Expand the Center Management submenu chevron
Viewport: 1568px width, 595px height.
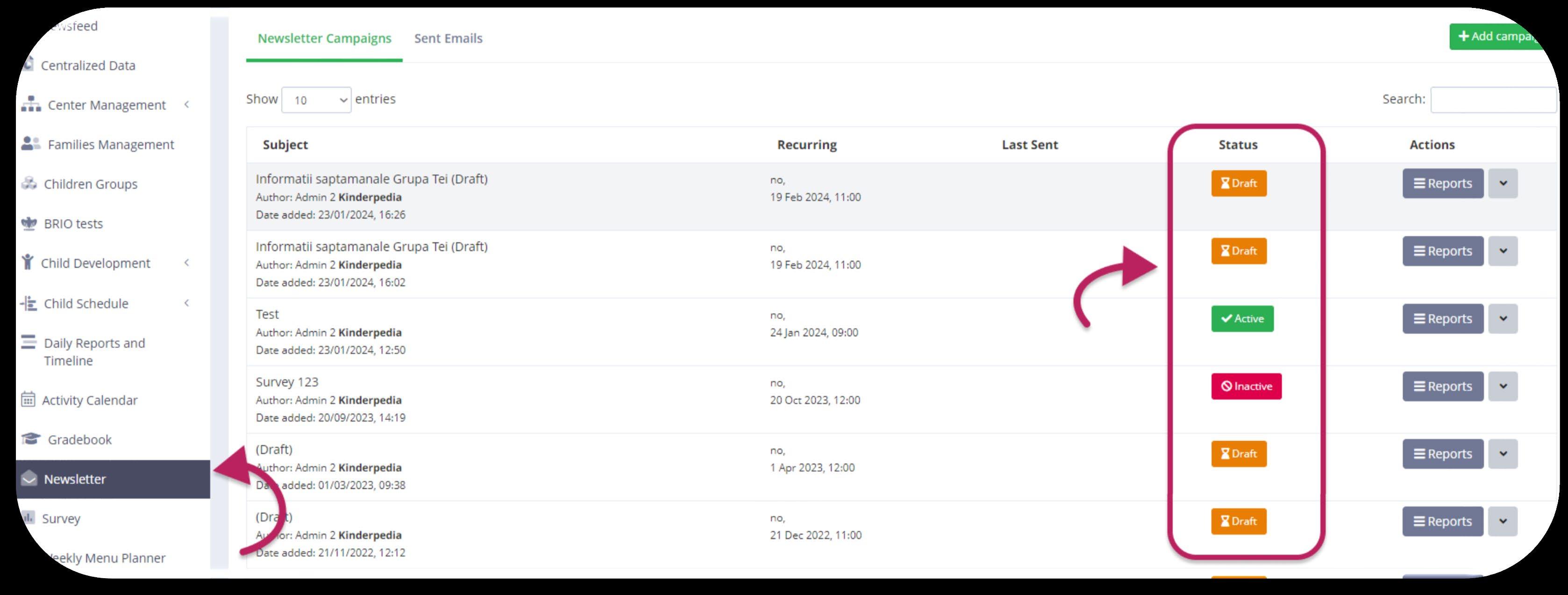point(187,105)
